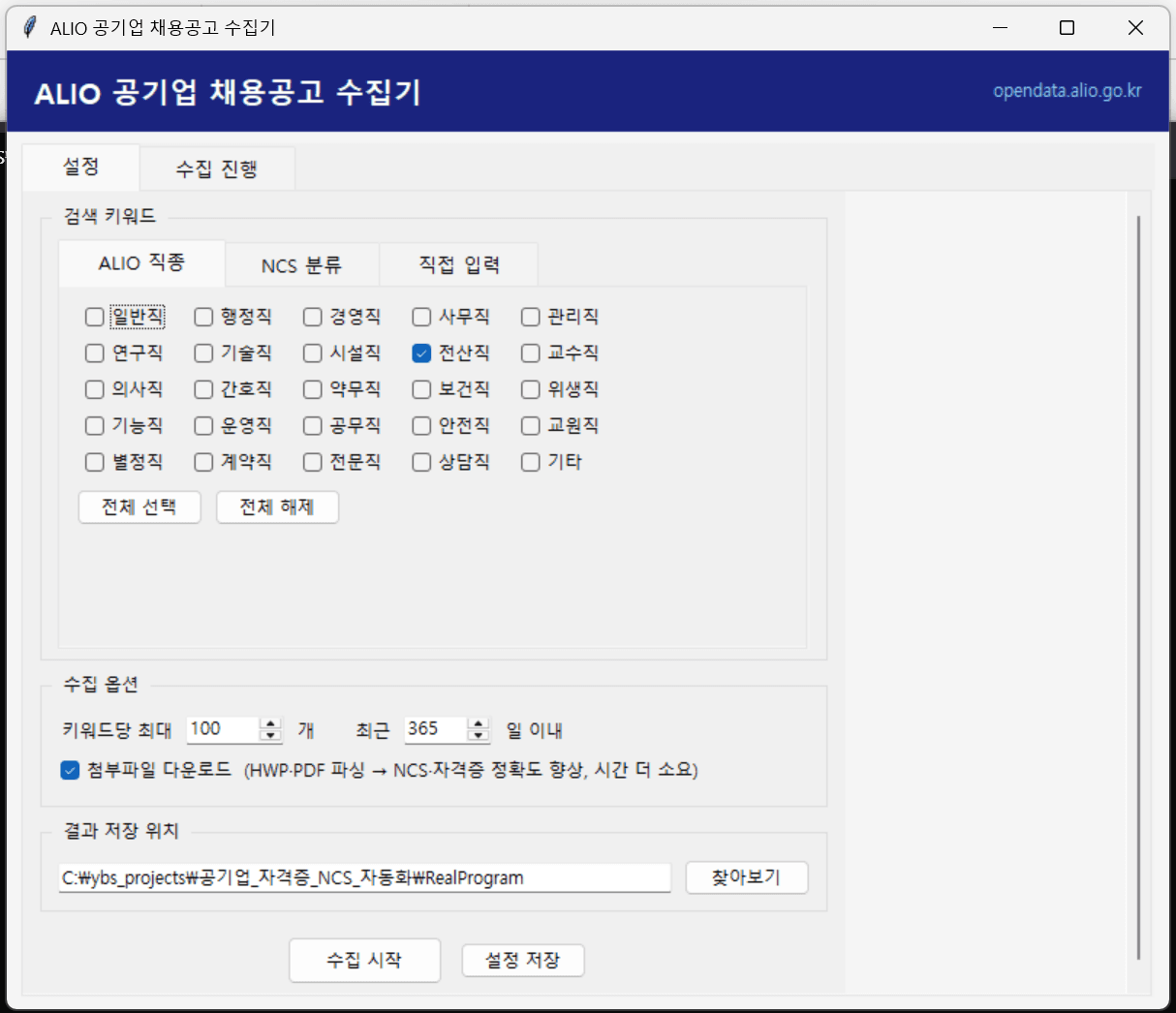The width and height of the screenshot is (1176, 1013).
Task: Click the 수집 시작 button
Action: click(365, 961)
